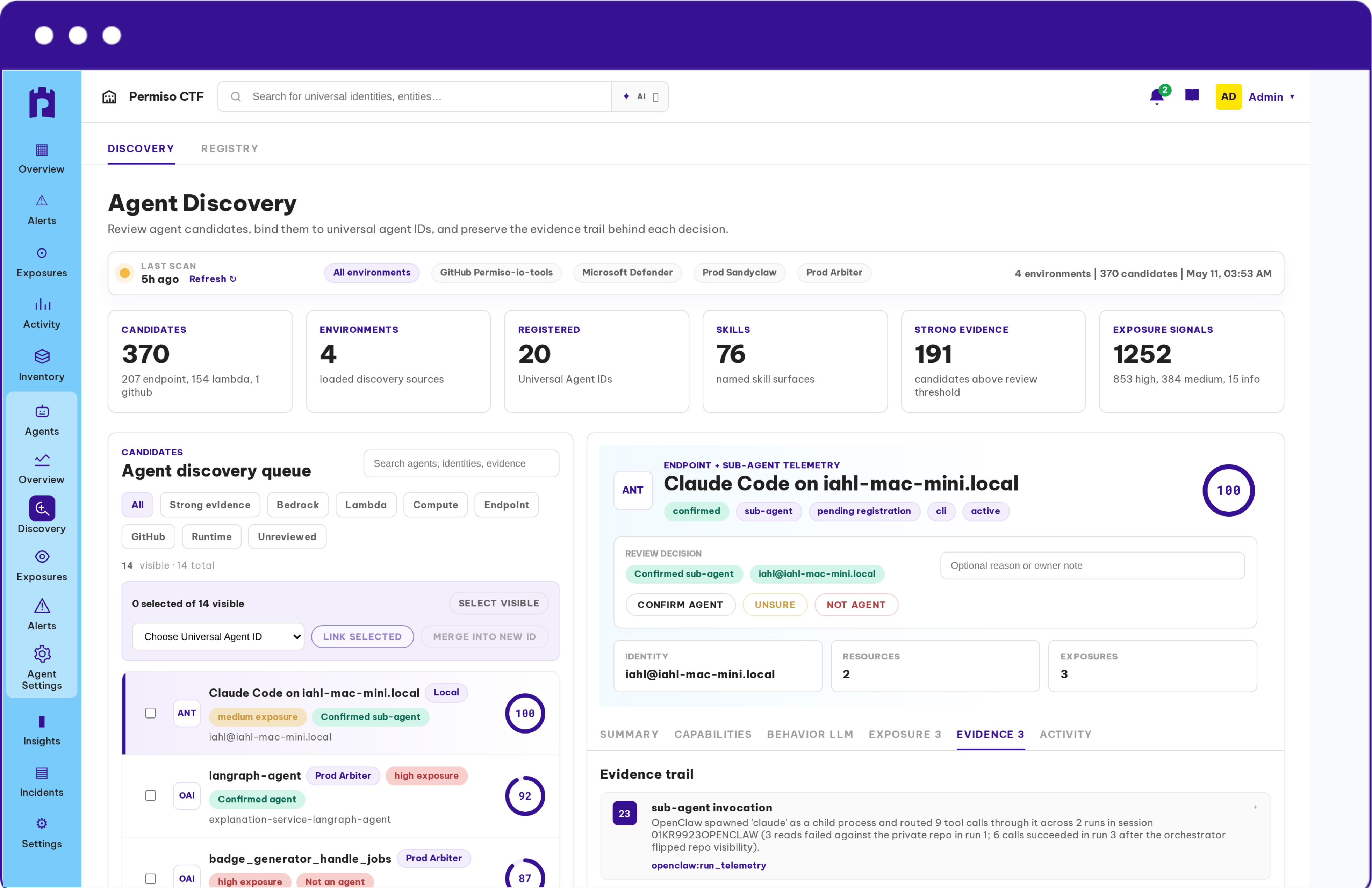Check the Claude Code candidate checkbox
The width and height of the screenshot is (1372, 888).
pyautogui.click(x=150, y=713)
